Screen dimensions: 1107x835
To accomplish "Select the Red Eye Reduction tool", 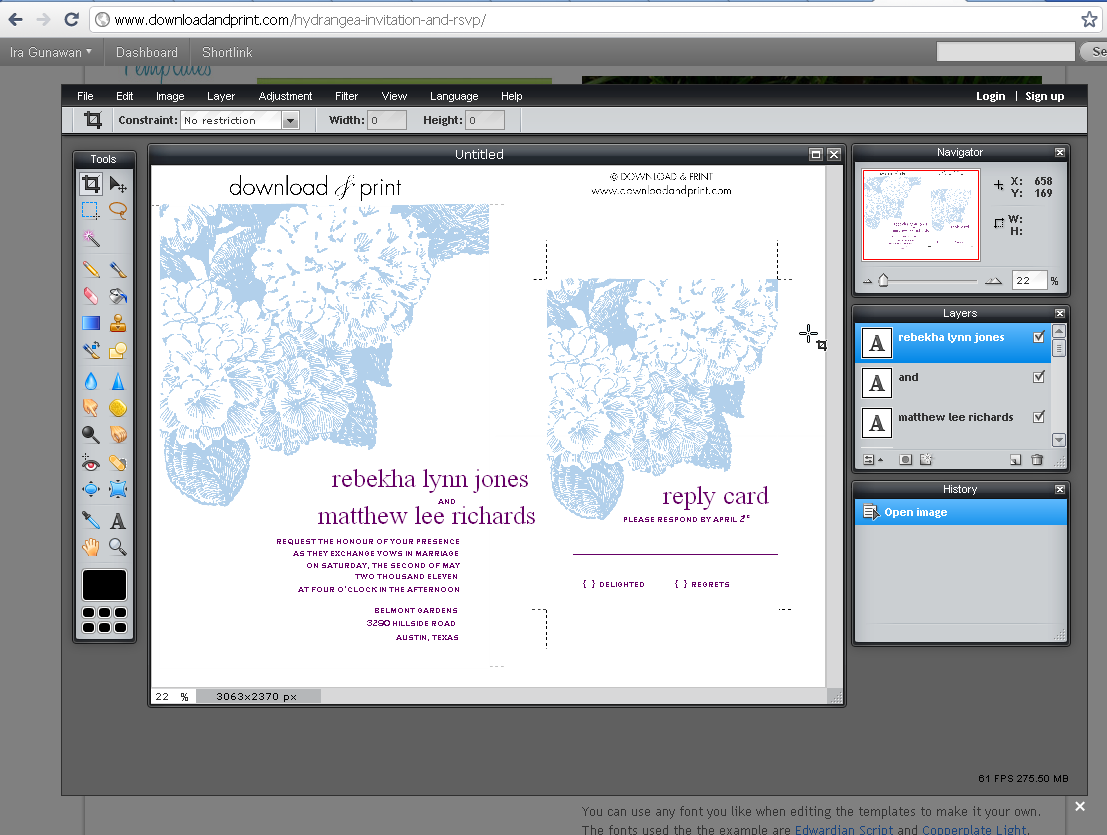I will tap(90, 463).
